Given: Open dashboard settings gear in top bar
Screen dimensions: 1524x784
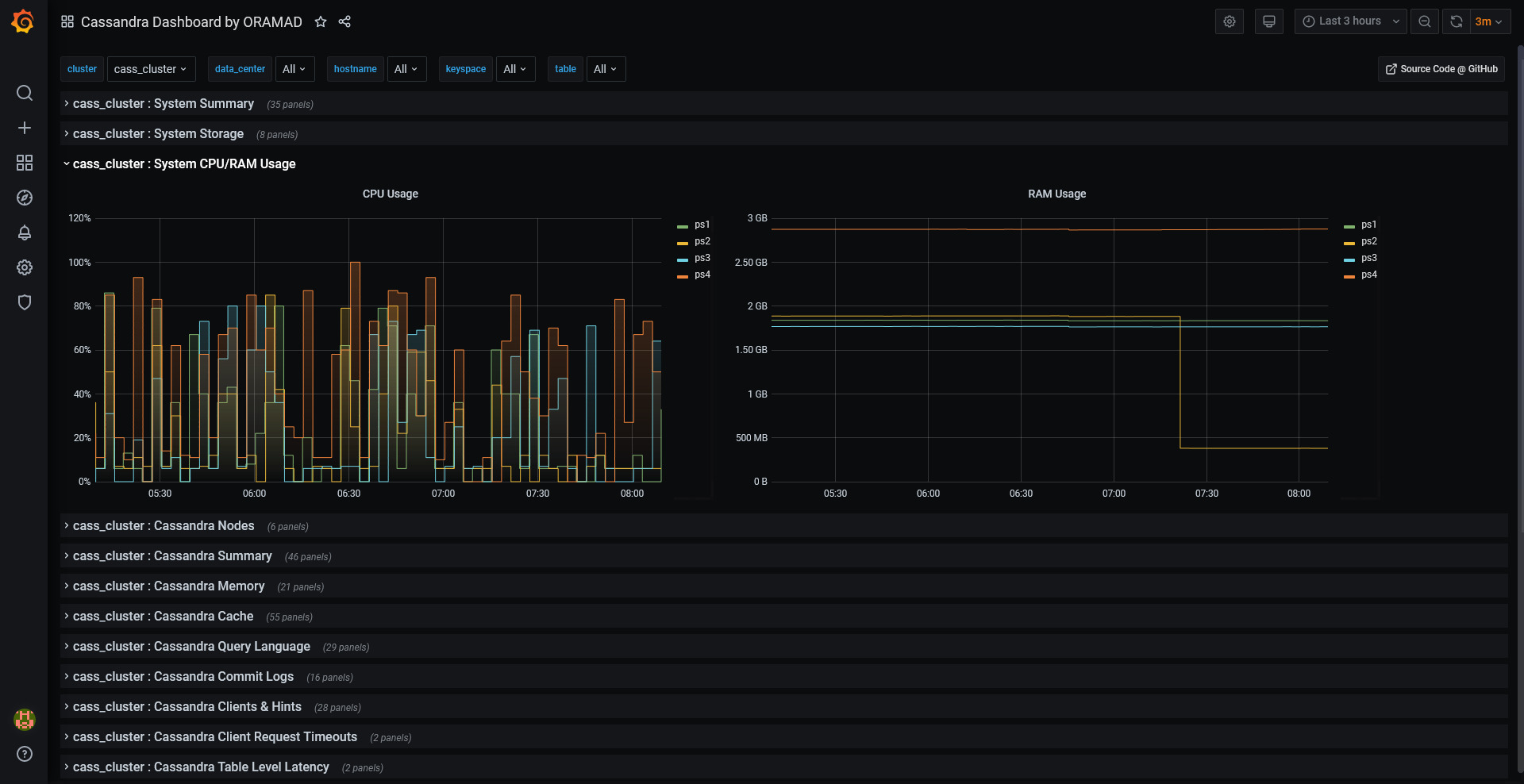Looking at the screenshot, I should 1230,21.
